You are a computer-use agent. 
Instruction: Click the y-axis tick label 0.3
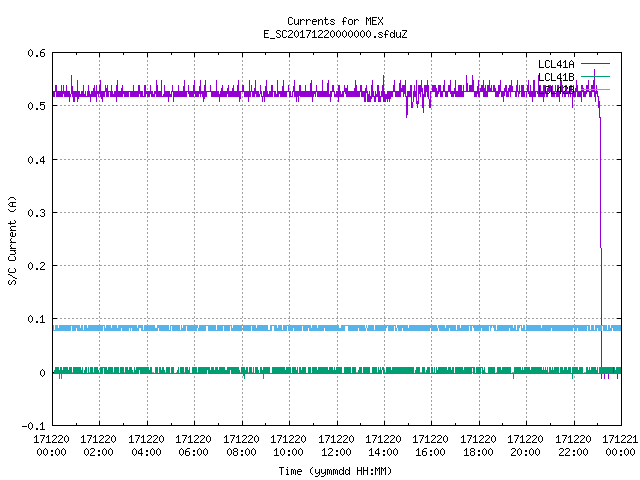[x=36, y=213]
